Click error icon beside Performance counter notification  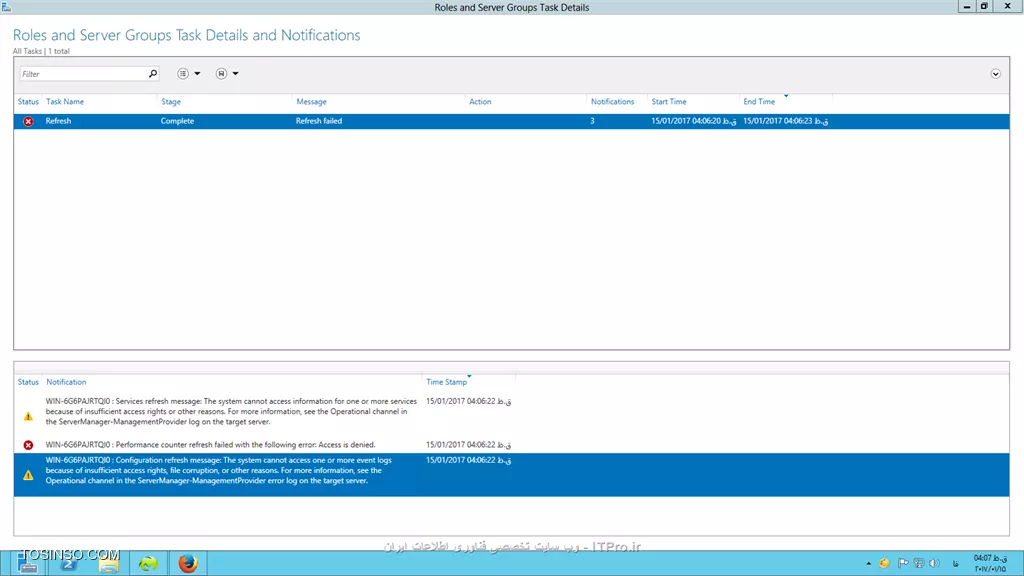click(x=28, y=445)
